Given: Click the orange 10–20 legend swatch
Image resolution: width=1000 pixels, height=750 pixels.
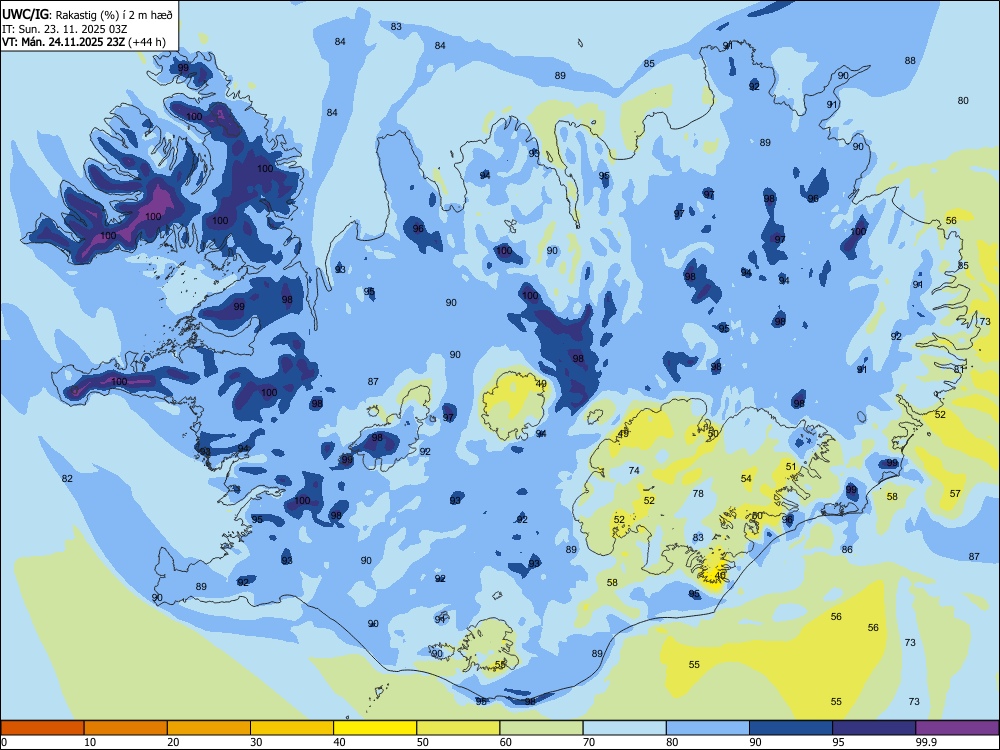Looking at the screenshot, I should point(126,728).
